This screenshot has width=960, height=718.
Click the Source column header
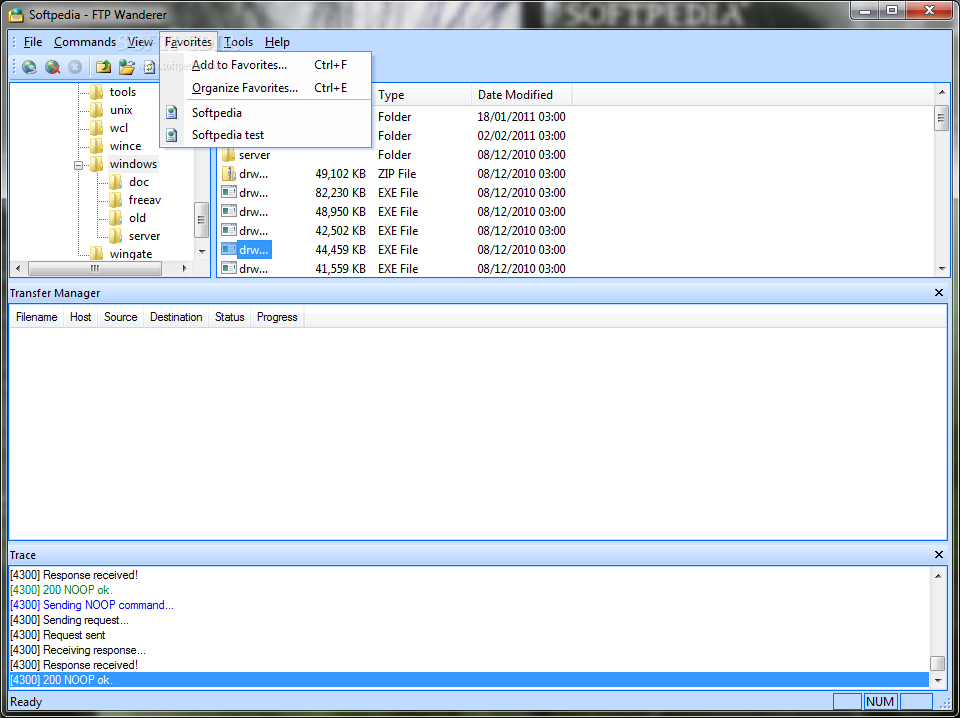coord(120,317)
